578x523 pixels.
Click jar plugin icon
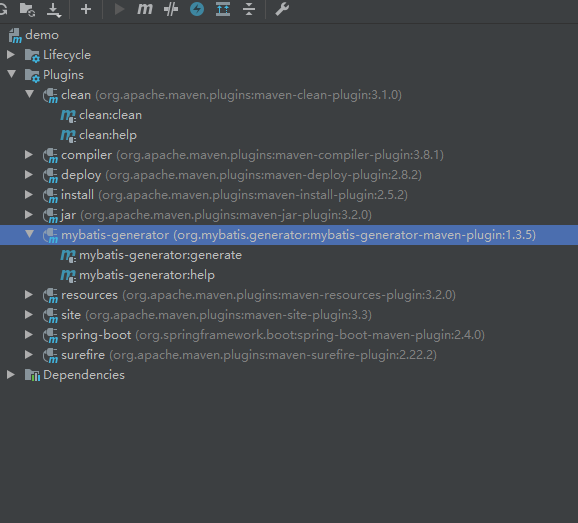pyautogui.click(x=50, y=215)
